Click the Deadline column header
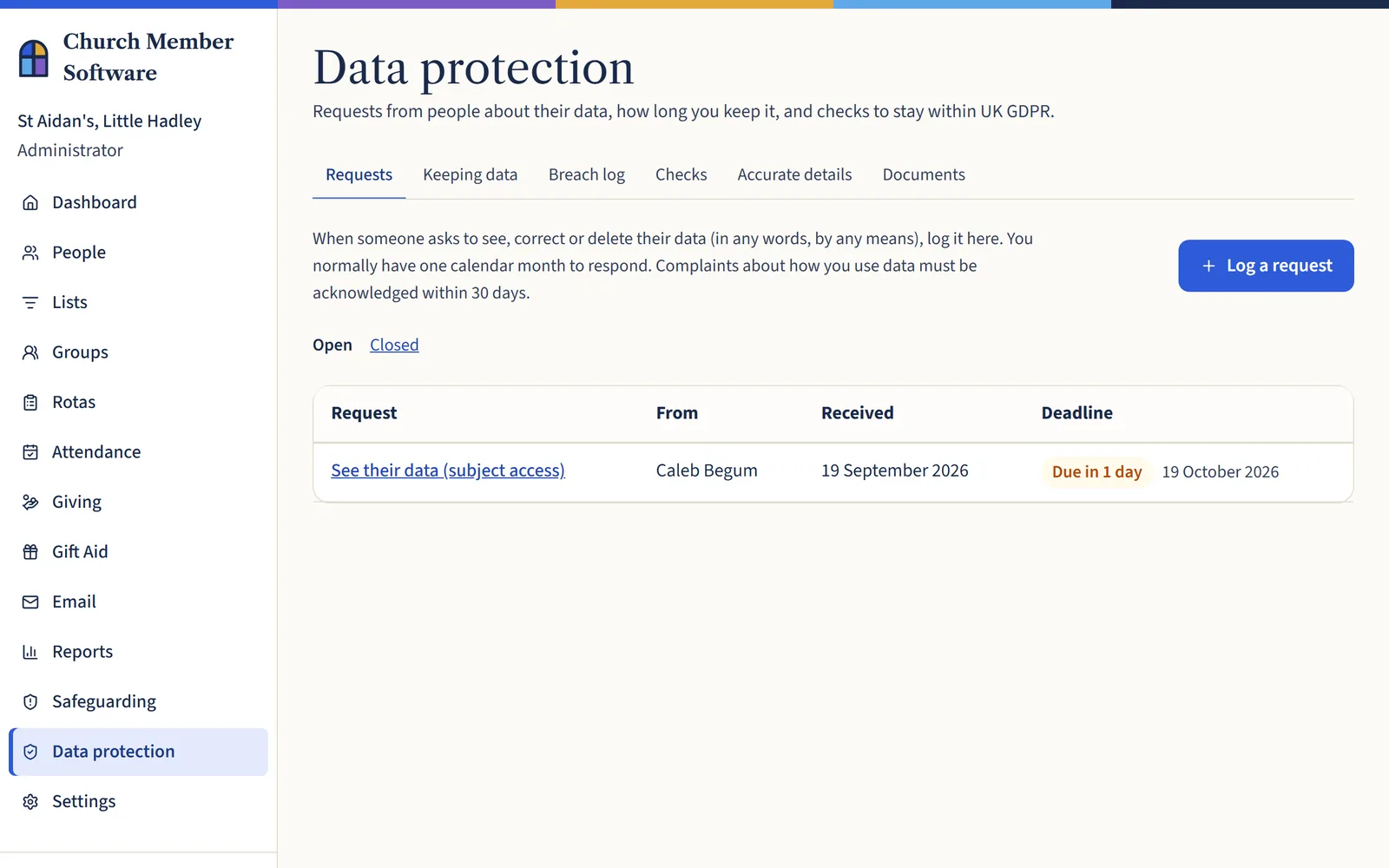This screenshot has width=1389, height=868. tap(1077, 413)
